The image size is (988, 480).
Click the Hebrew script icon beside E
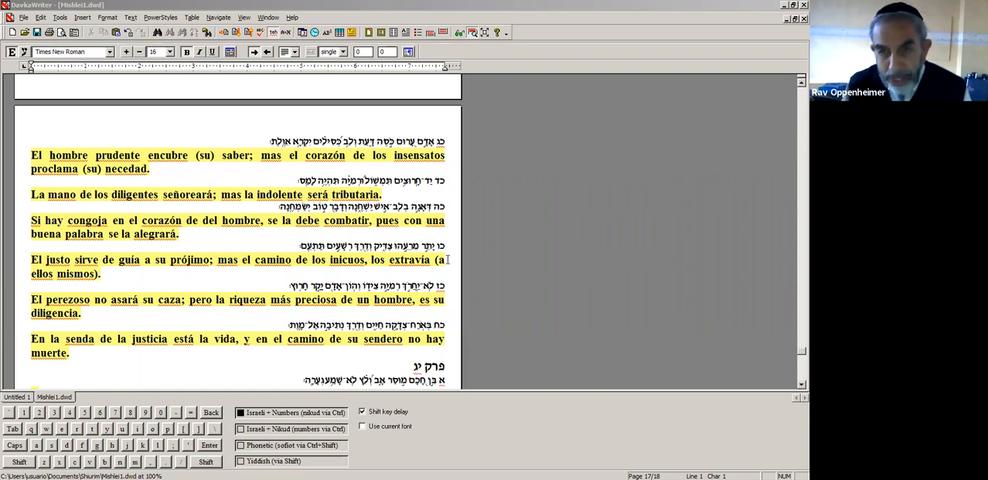point(24,52)
